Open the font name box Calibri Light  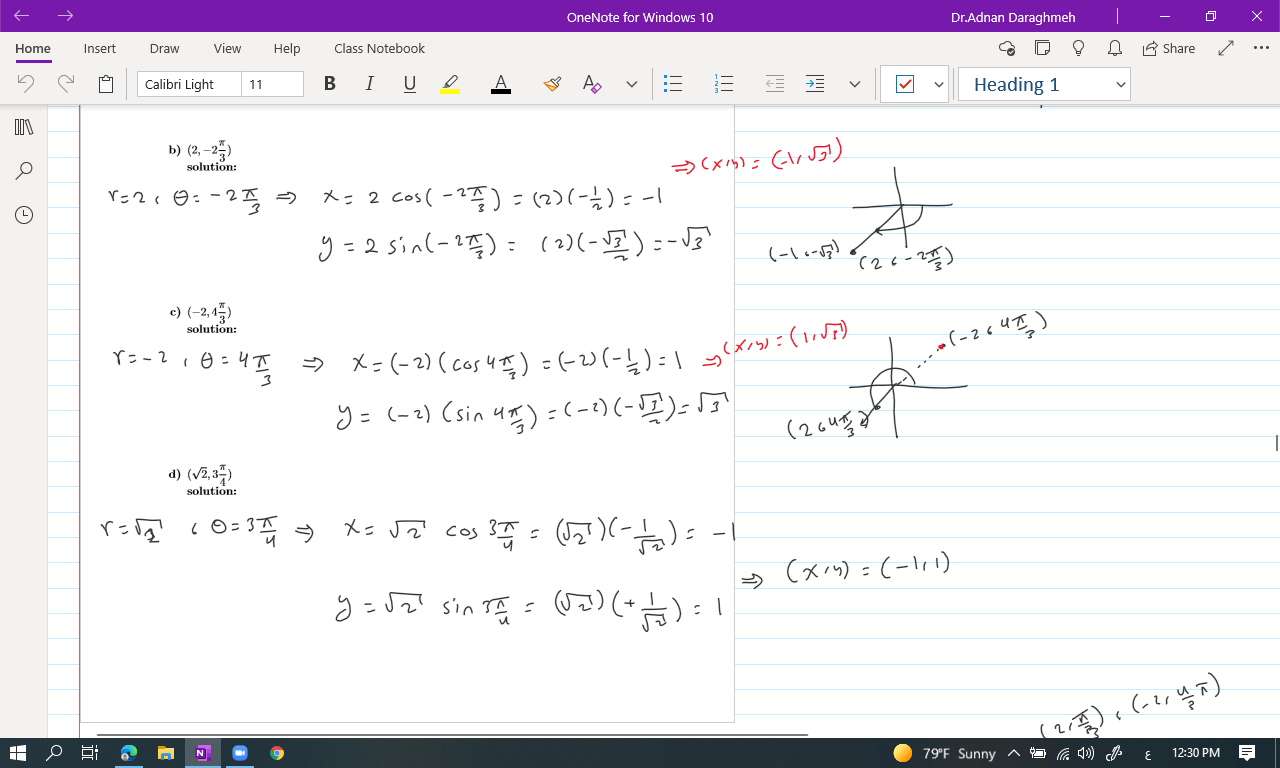pyautogui.click(x=189, y=85)
